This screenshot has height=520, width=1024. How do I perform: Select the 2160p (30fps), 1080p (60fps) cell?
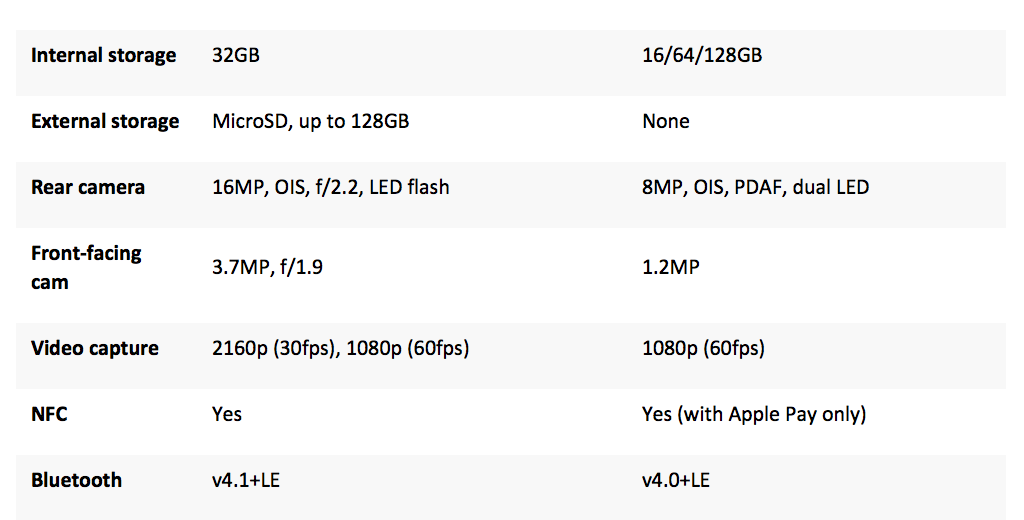click(341, 349)
